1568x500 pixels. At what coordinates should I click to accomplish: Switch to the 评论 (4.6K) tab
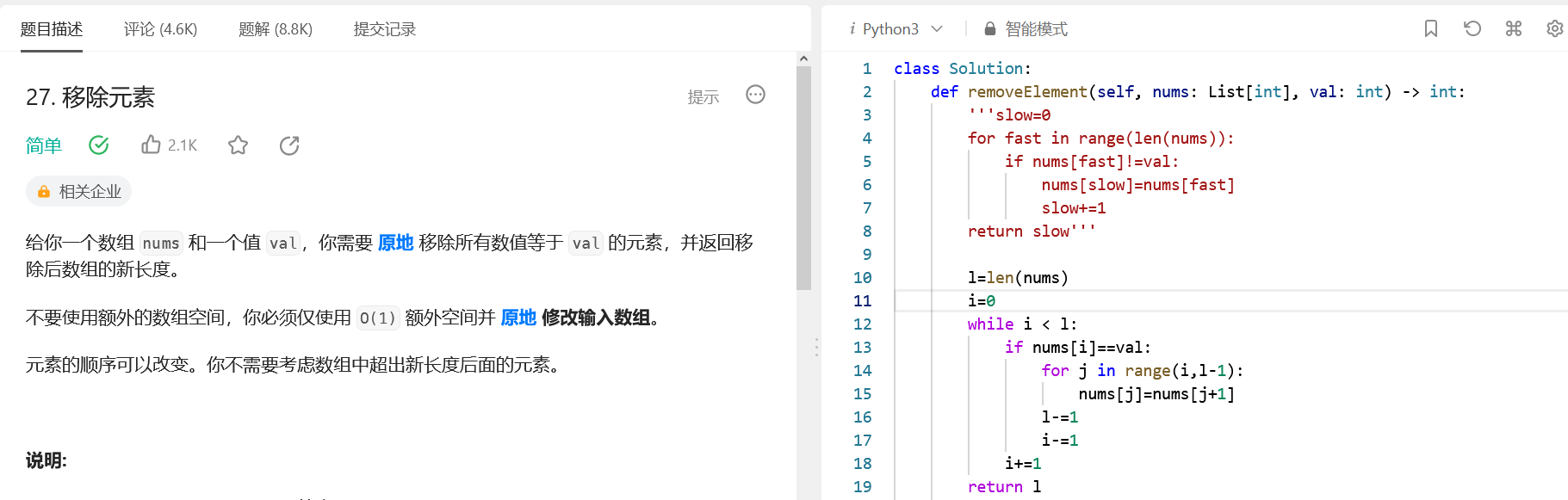(160, 29)
